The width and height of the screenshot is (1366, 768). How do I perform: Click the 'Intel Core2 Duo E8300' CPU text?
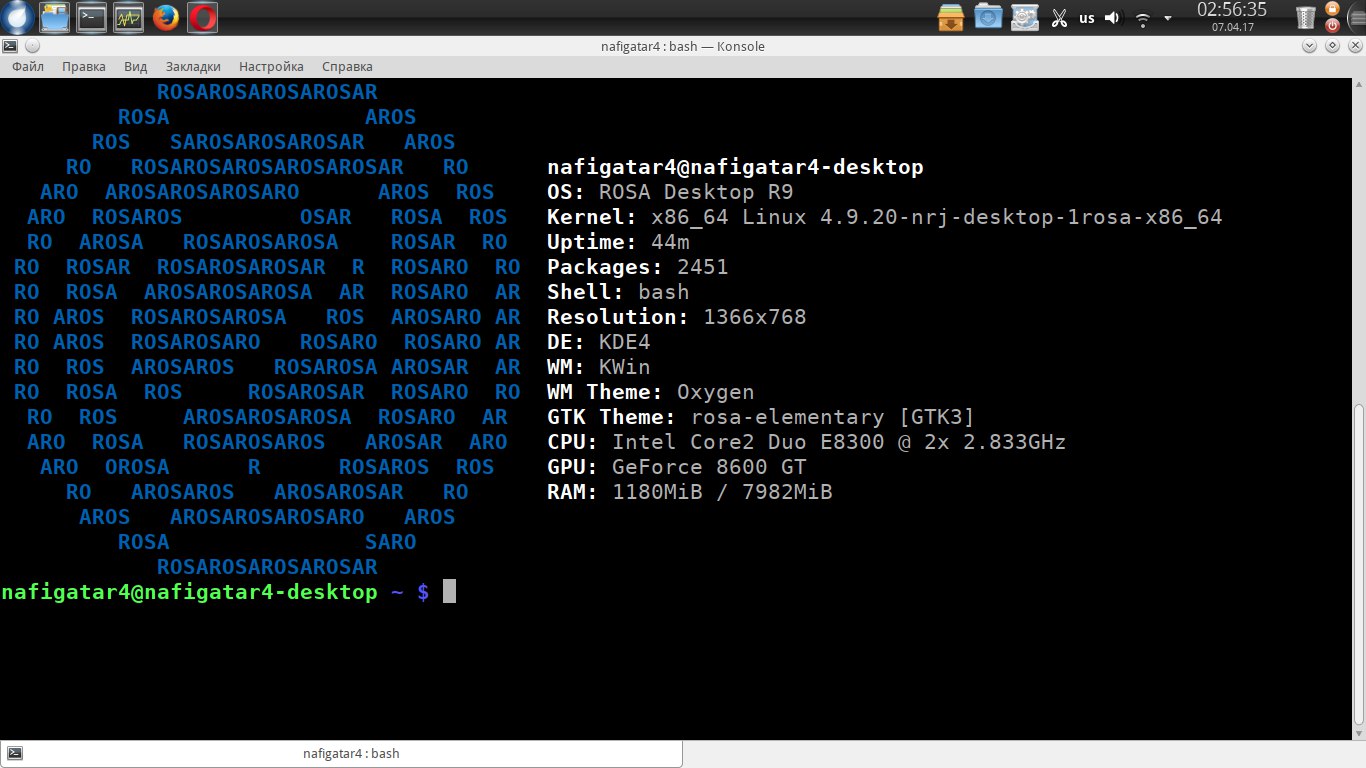748,442
